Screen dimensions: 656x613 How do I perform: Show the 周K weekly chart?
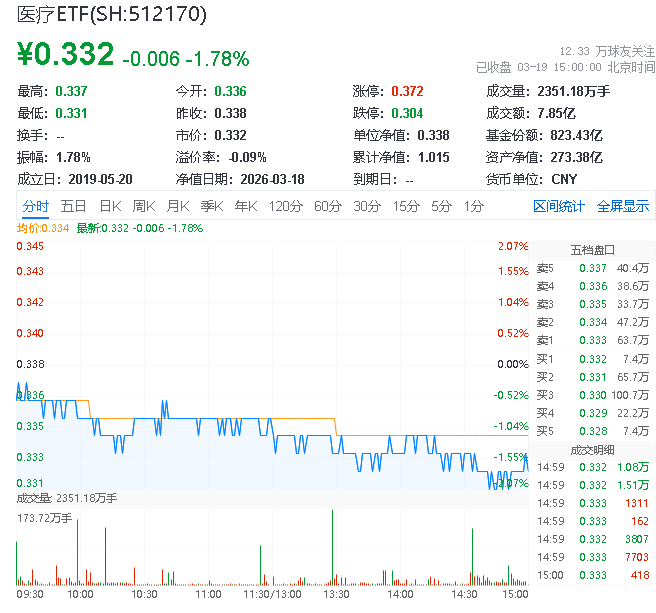144,206
